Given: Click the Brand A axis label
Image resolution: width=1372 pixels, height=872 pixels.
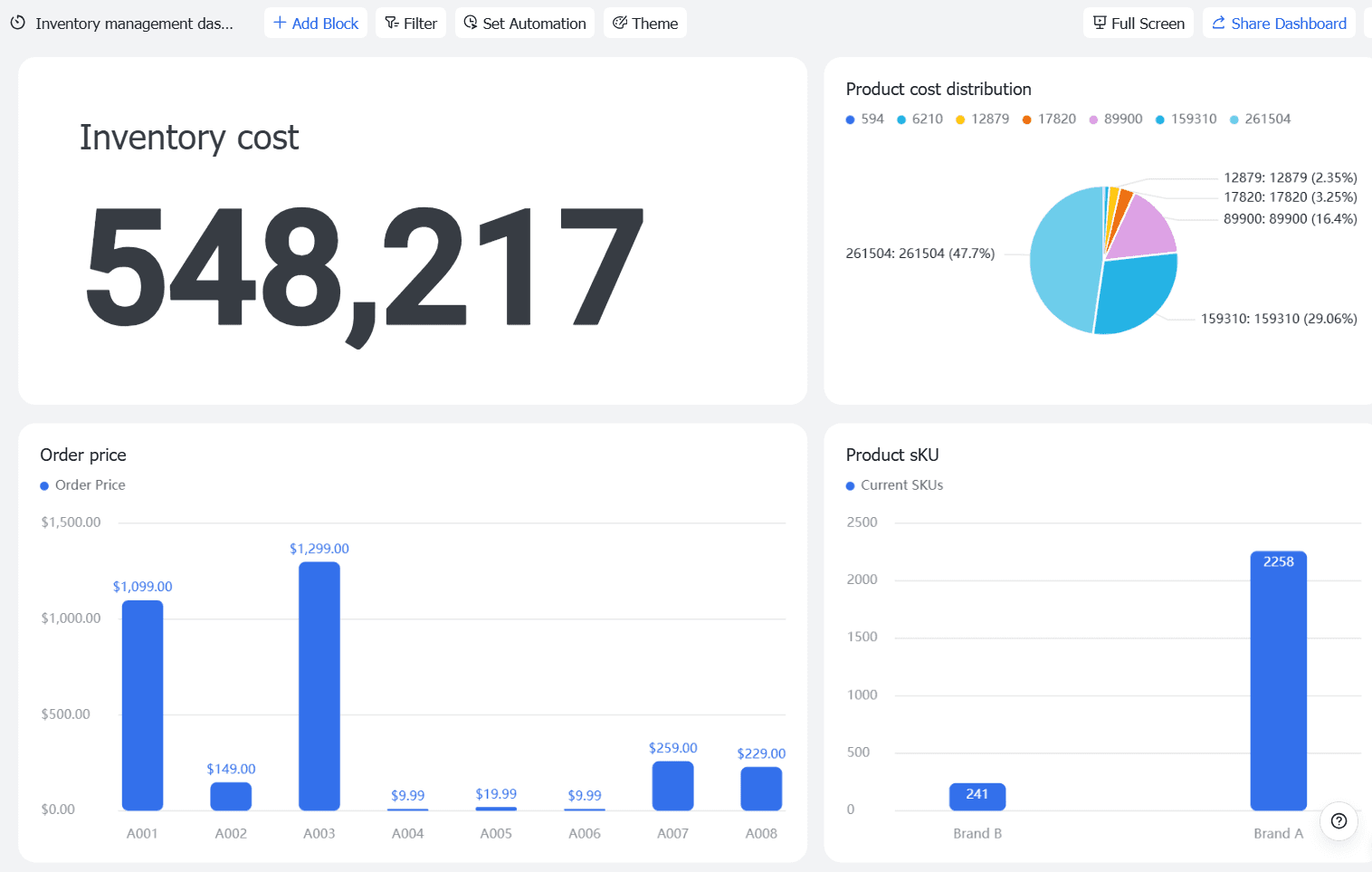Looking at the screenshot, I should pyautogui.click(x=1279, y=833).
